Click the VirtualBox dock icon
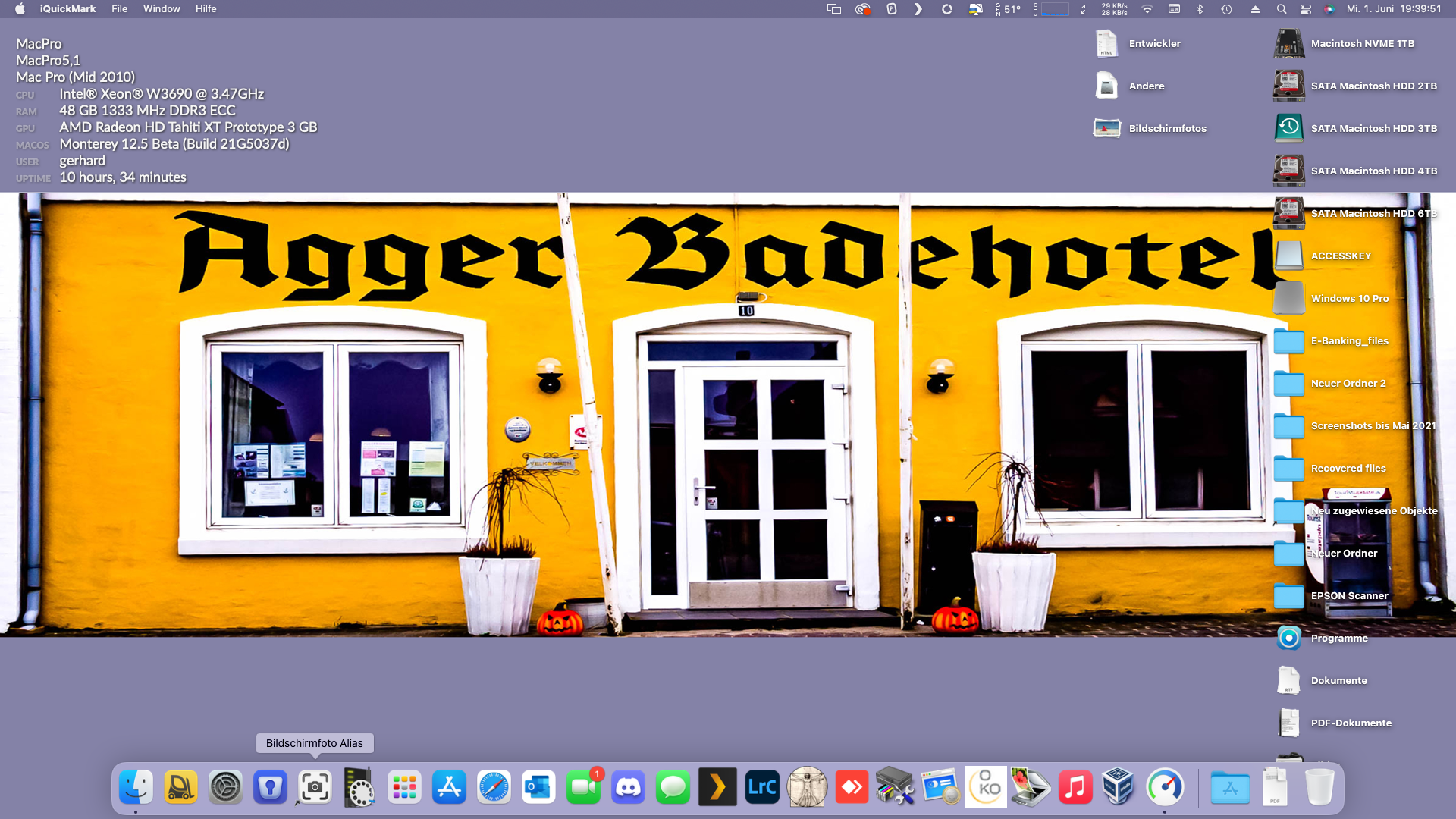This screenshot has height=819, width=1456. 1119,787
